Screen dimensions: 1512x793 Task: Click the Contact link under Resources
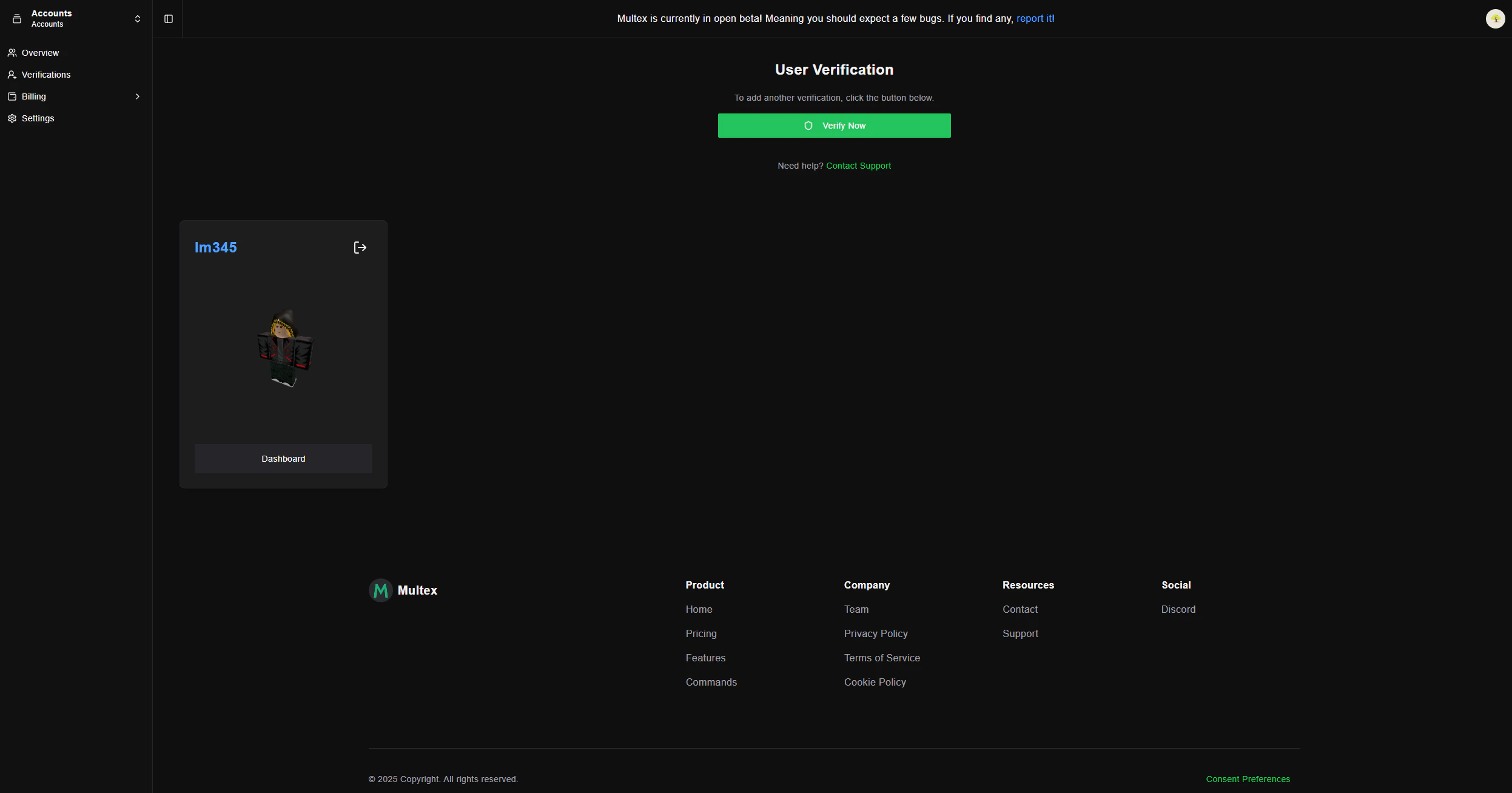coord(1020,609)
